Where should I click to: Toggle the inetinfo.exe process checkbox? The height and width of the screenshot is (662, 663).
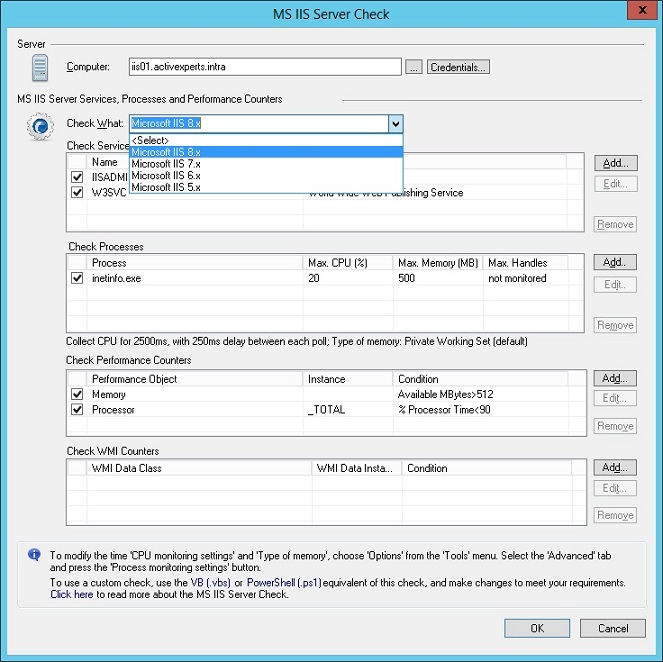tap(77, 278)
